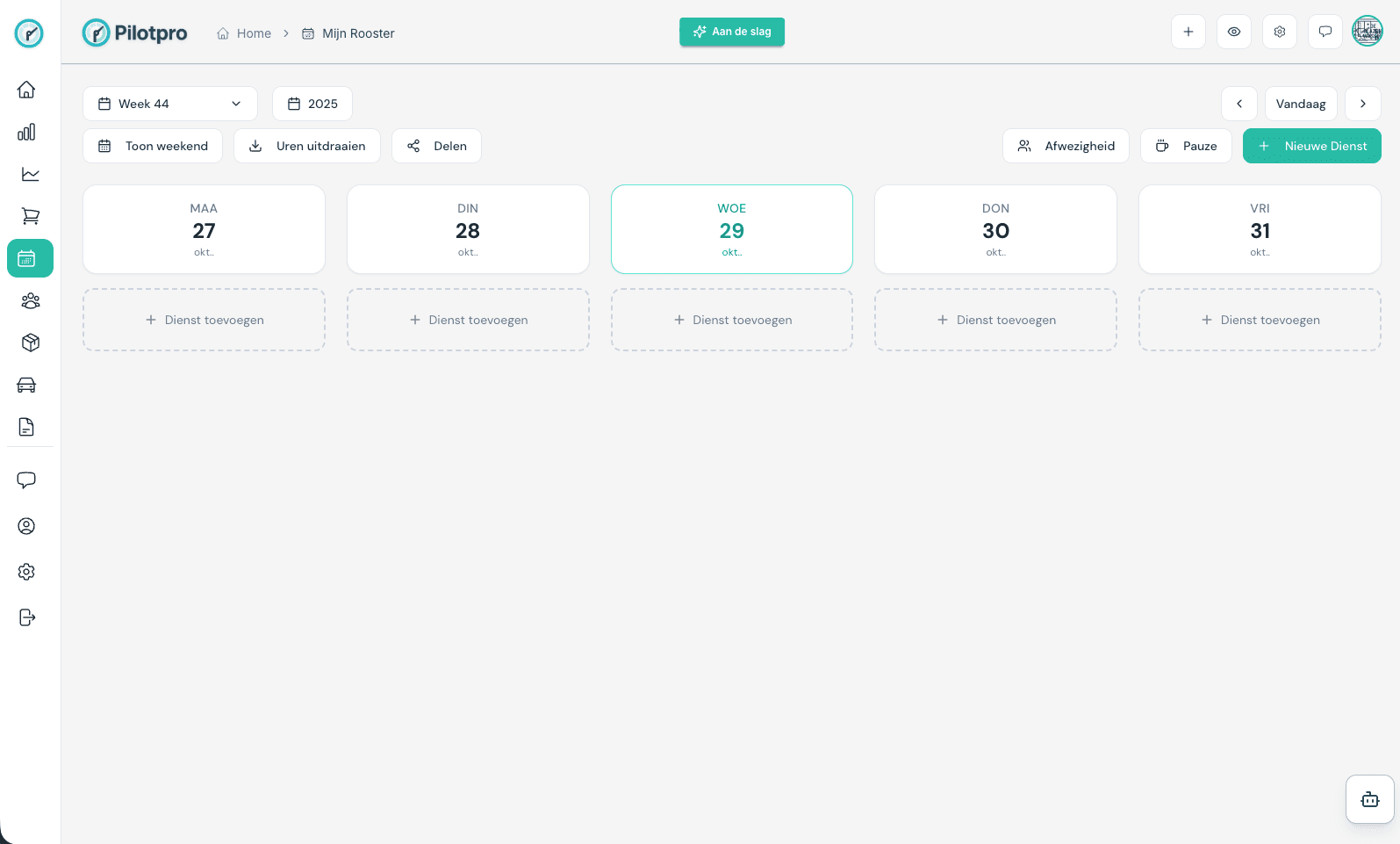Viewport: 1400px width, 844px height.
Task: Go to previous week with left chevron
Action: [1238, 104]
